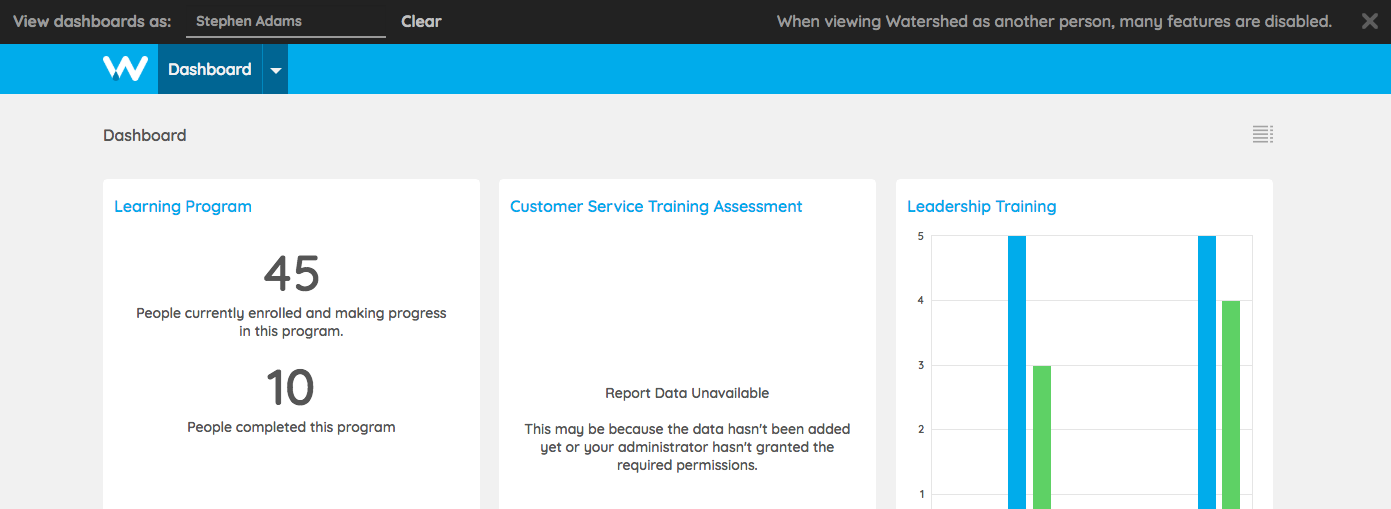This screenshot has height=509, width=1391.
Task: Open the Leadership Training card title
Action: [981, 206]
